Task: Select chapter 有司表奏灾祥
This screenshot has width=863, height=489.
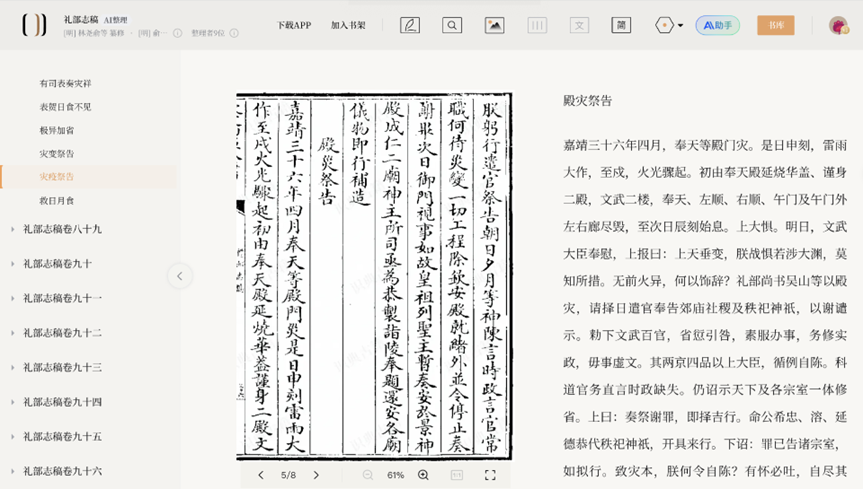Action: pos(65,84)
